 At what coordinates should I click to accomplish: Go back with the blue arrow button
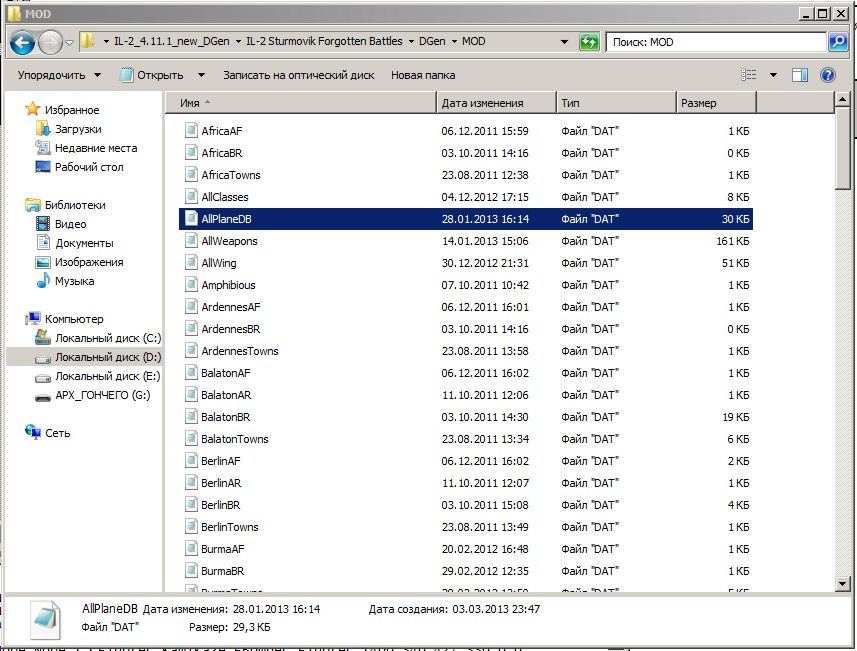click(x=22, y=42)
